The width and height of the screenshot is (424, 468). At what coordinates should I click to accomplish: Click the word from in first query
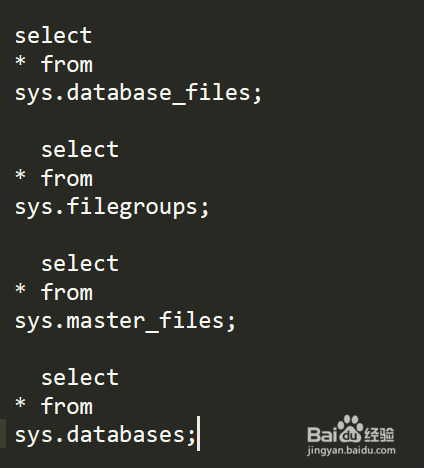click(x=67, y=64)
